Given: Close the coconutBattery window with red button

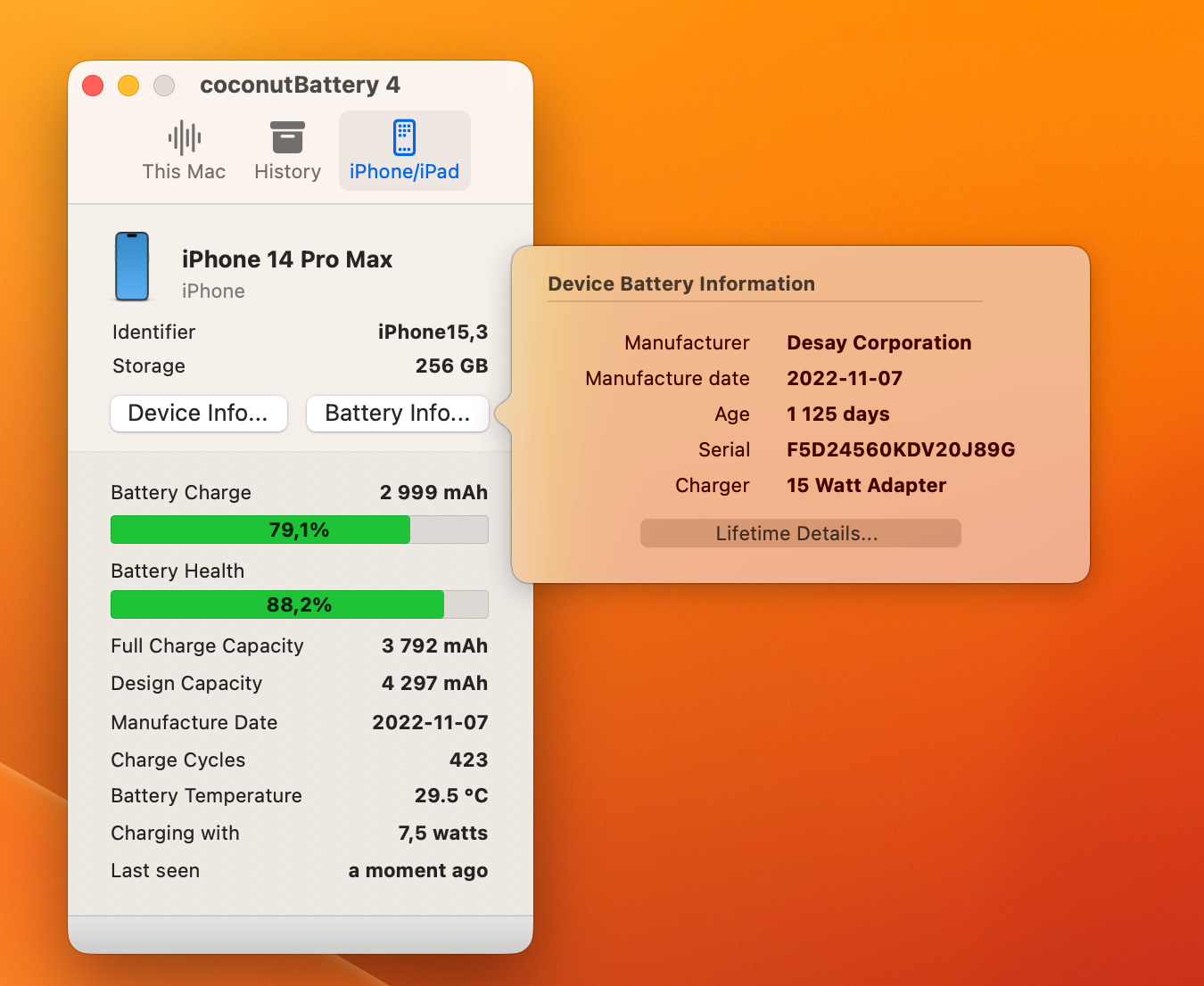Looking at the screenshot, I should 93,86.
